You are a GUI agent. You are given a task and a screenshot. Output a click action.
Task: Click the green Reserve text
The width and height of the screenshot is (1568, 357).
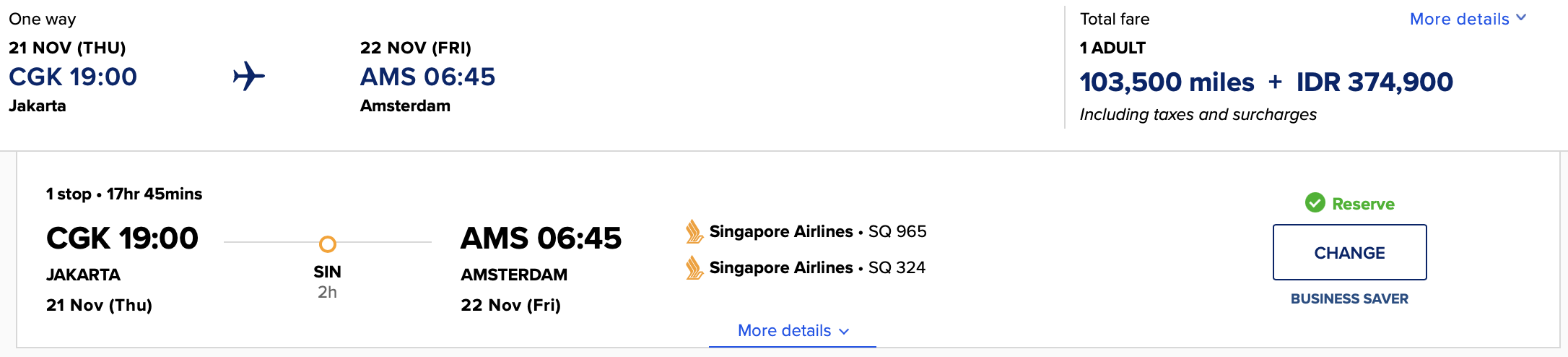(x=1363, y=204)
